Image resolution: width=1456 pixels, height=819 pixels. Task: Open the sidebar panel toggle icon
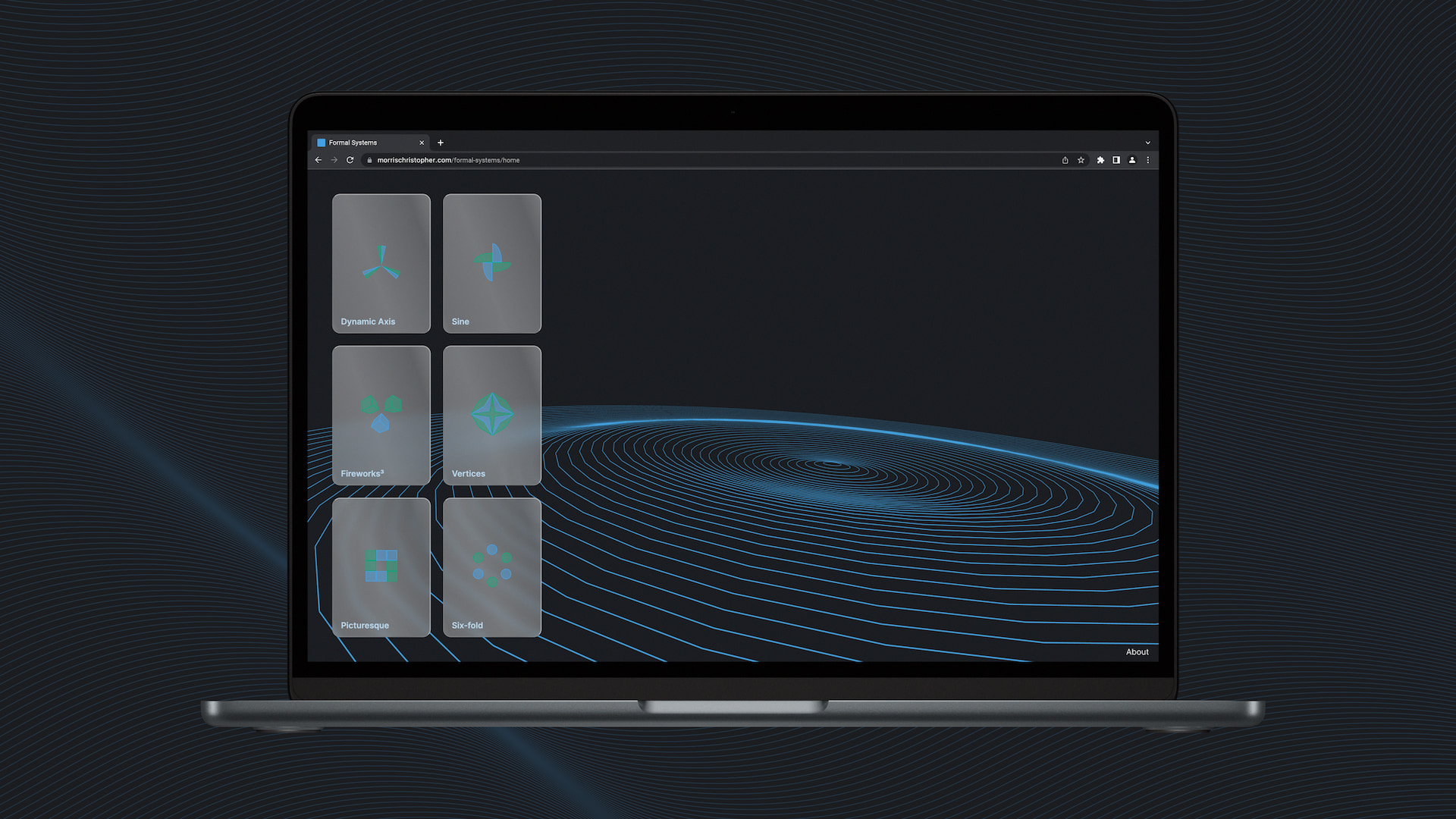(1116, 160)
